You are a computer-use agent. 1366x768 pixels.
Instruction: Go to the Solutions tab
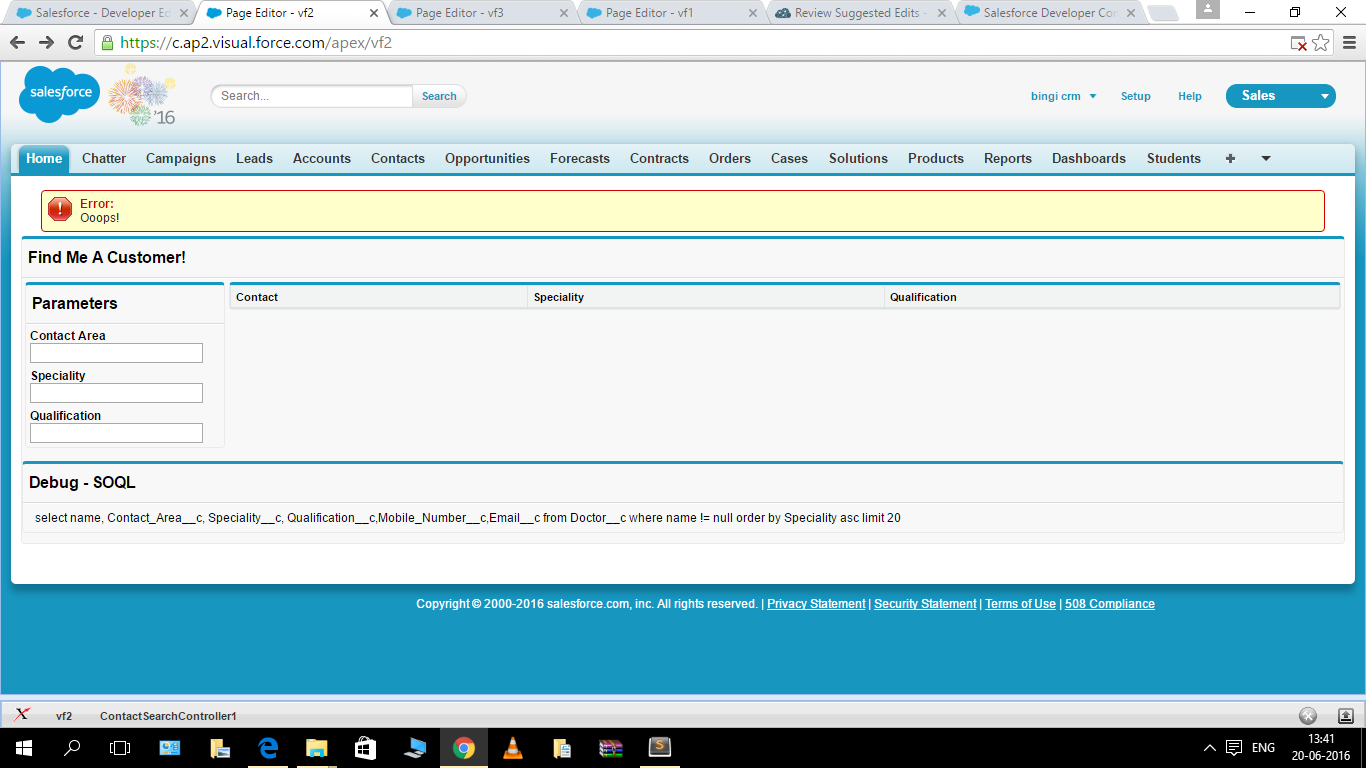pyautogui.click(x=858, y=158)
